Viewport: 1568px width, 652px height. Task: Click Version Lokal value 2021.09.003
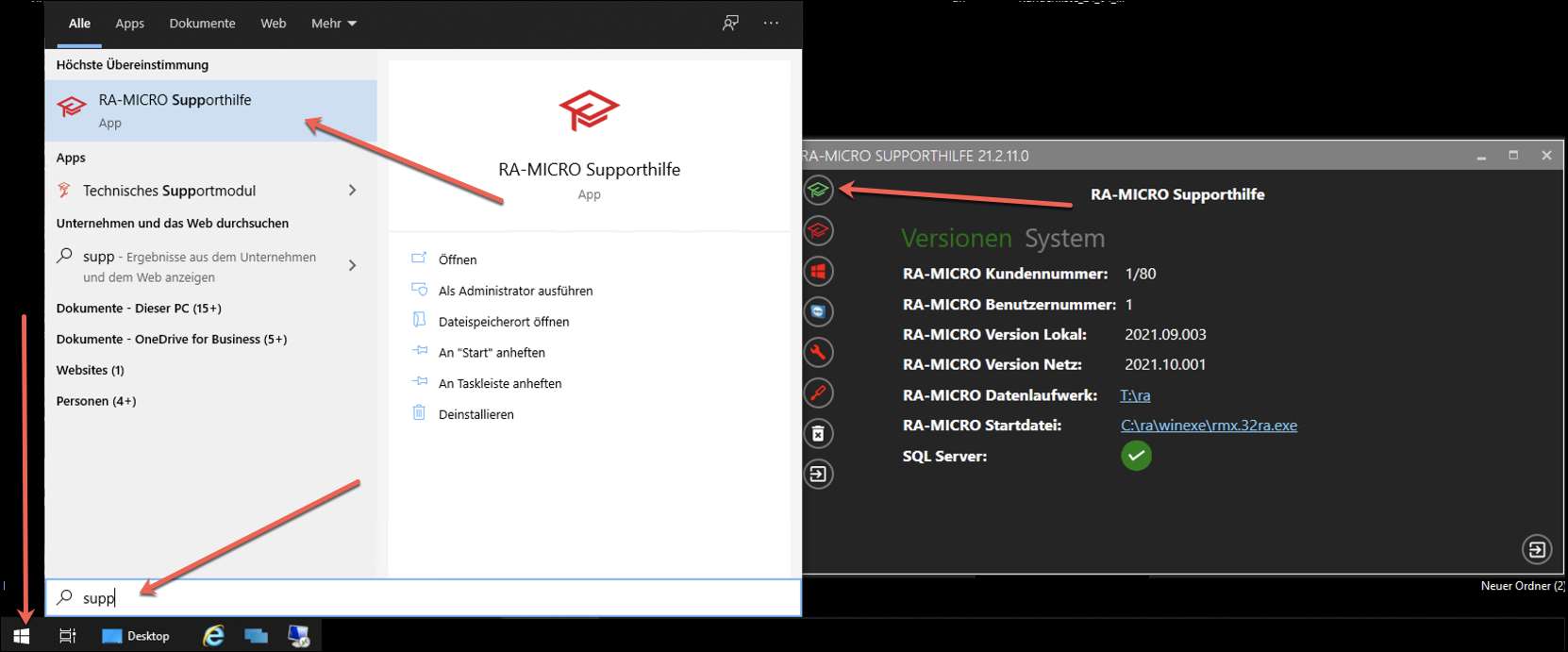pos(1165,334)
